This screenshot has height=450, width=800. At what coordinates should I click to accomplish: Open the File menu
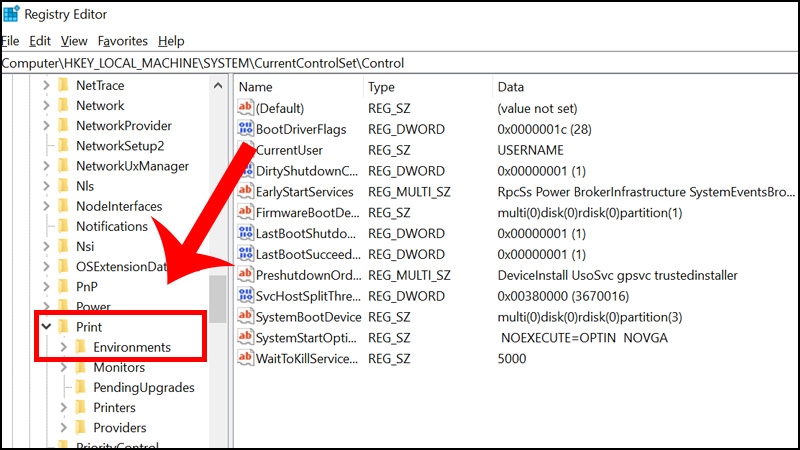(x=10, y=41)
